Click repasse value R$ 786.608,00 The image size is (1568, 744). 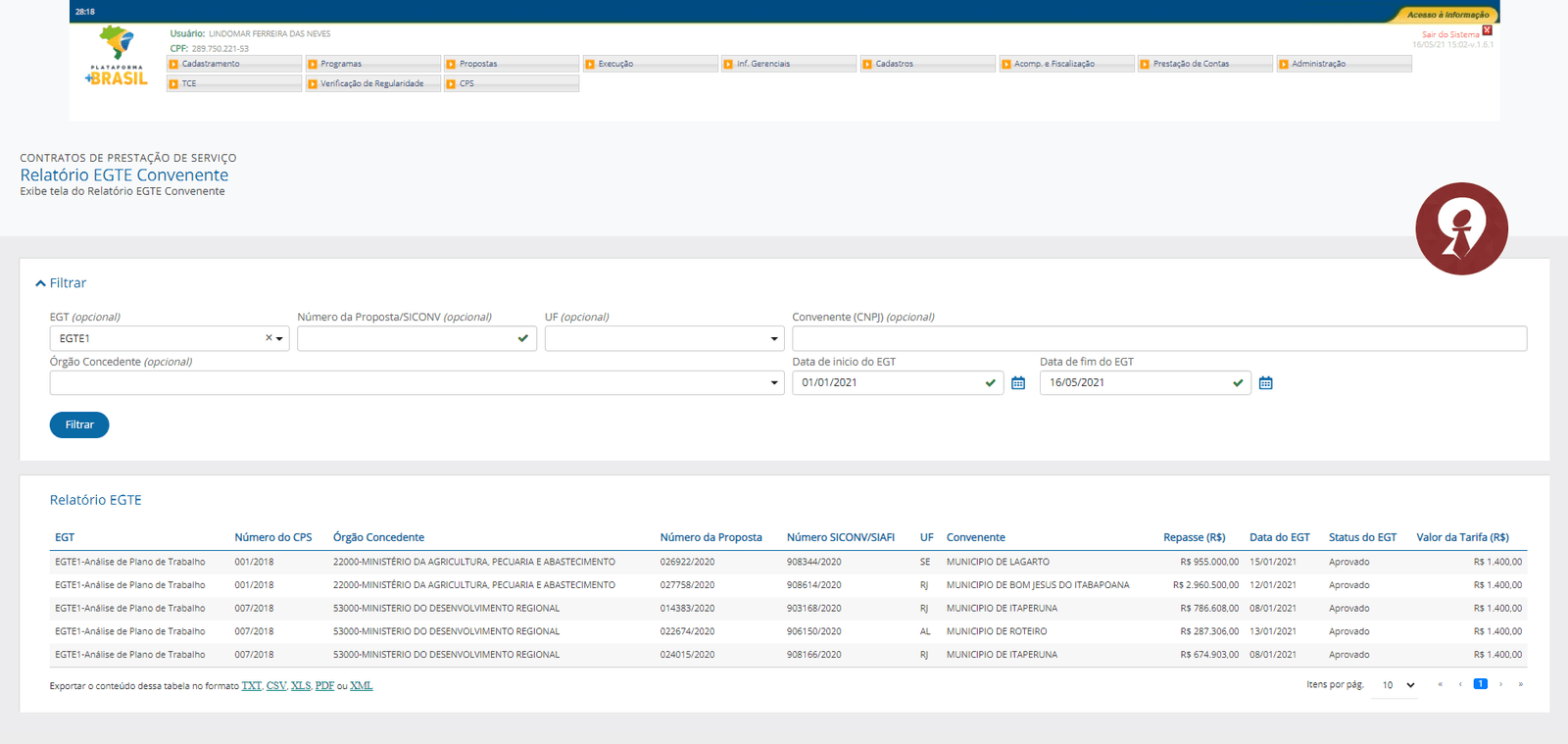pos(1209,609)
